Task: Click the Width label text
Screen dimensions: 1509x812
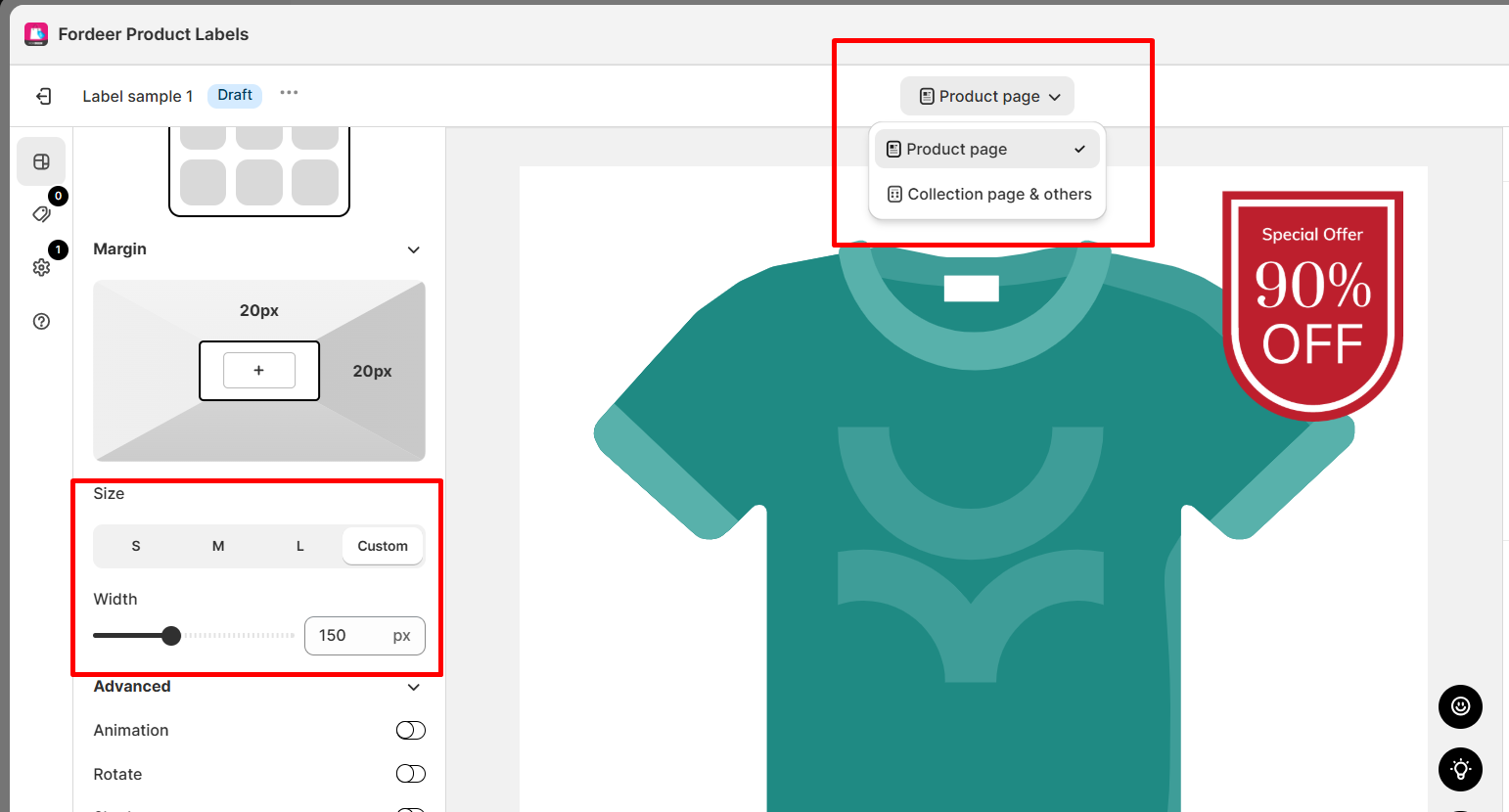Action: tap(115, 600)
